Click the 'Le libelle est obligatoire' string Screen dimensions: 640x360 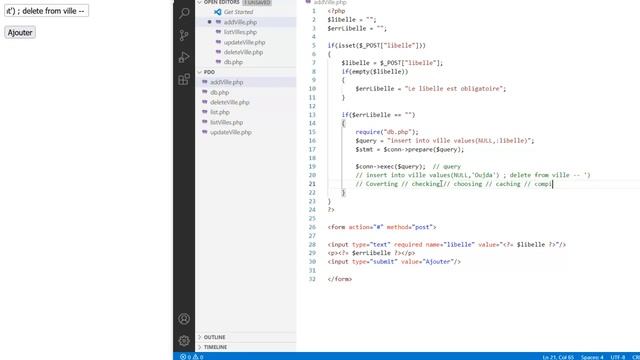pyautogui.click(x=454, y=89)
